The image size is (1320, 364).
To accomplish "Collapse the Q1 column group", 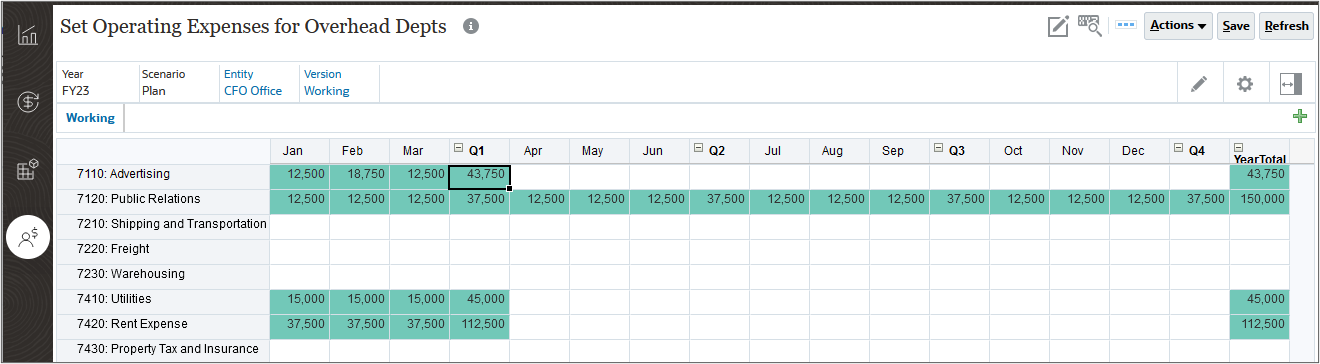I will click(x=458, y=148).
